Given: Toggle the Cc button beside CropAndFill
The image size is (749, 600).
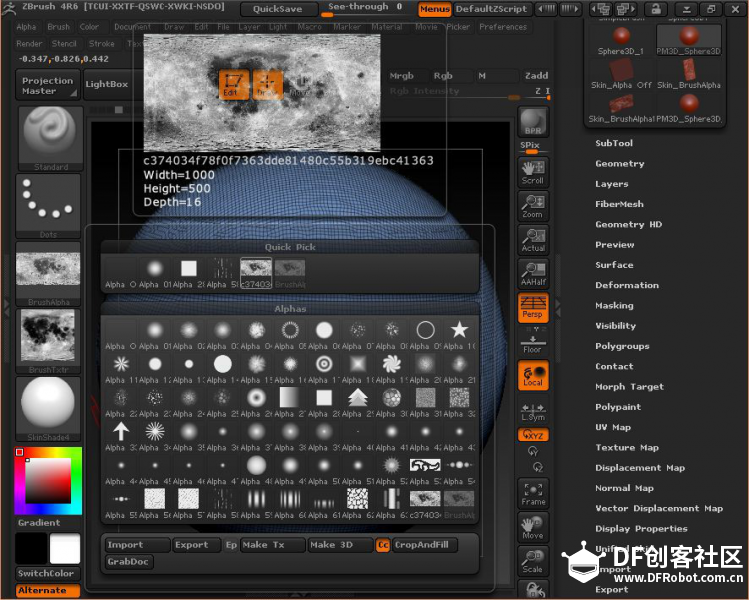Looking at the screenshot, I should click(383, 545).
